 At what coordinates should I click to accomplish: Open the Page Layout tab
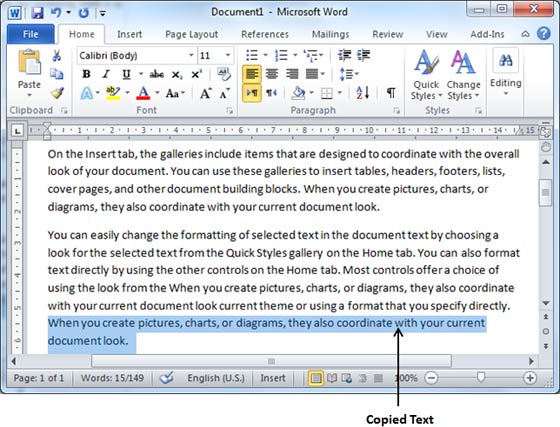pos(191,34)
